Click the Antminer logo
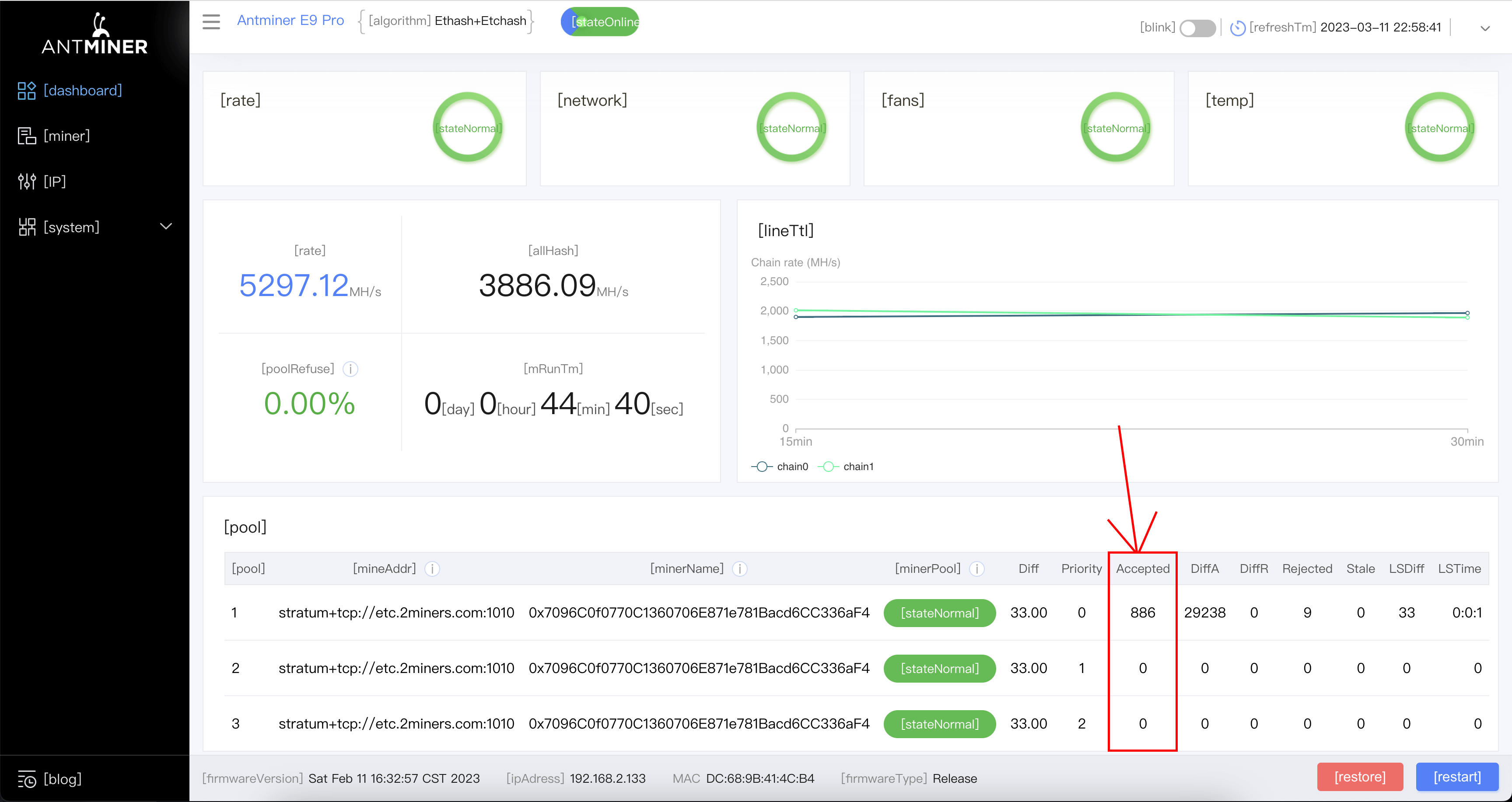Image resolution: width=1512 pixels, height=802 pixels. 94,35
